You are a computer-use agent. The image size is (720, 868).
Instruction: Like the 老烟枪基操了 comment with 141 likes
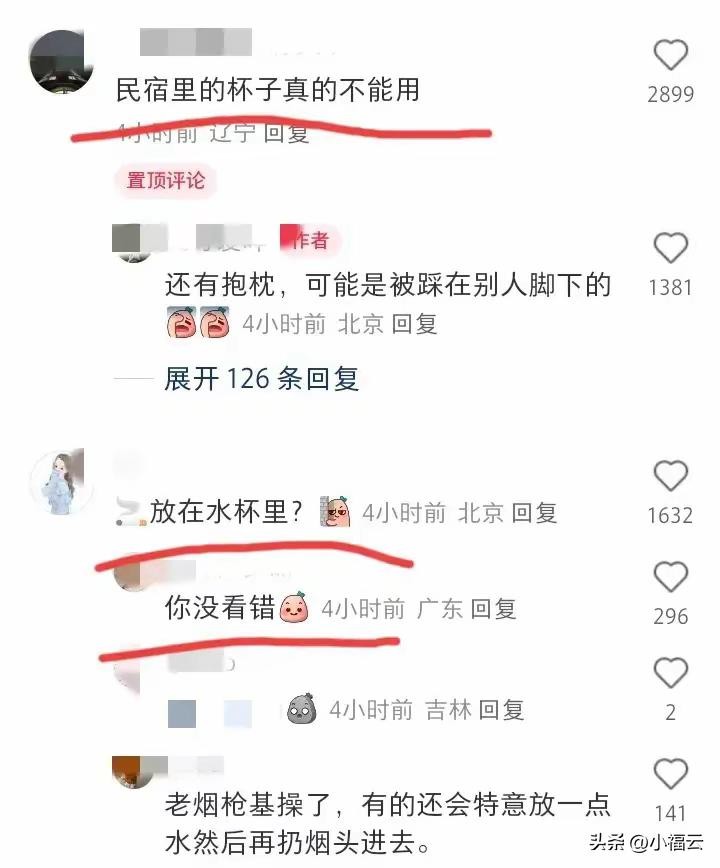pyautogui.click(x=670, y=773)
